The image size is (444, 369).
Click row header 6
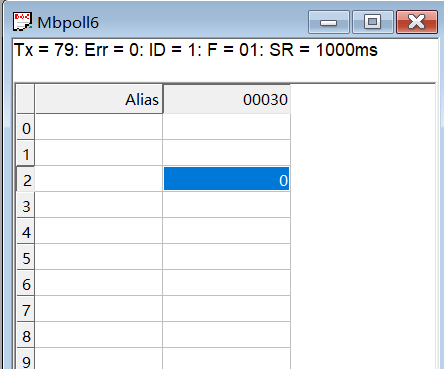pos(26,283)
